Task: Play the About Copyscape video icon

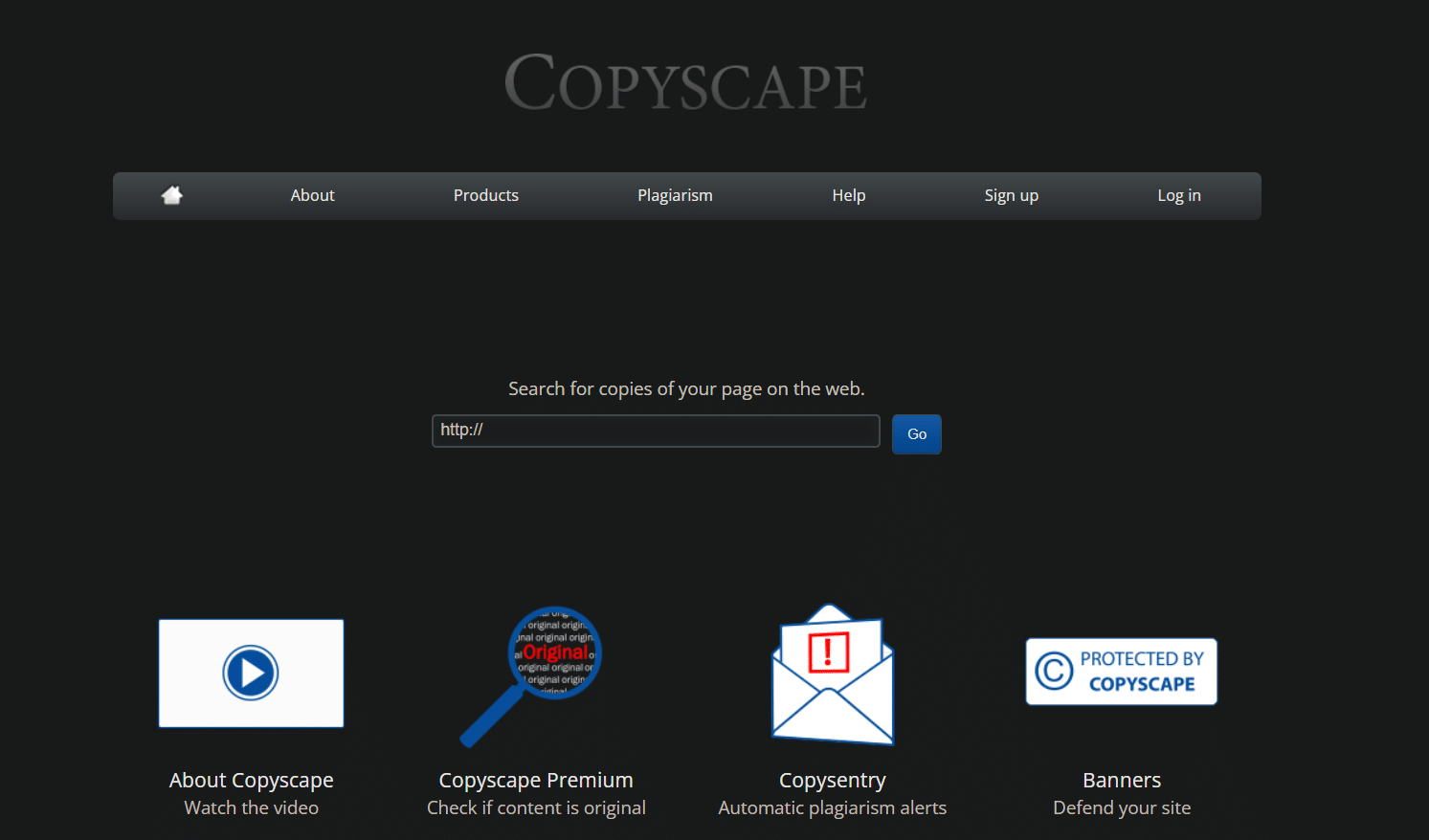Action: click(x=251, y=673)
